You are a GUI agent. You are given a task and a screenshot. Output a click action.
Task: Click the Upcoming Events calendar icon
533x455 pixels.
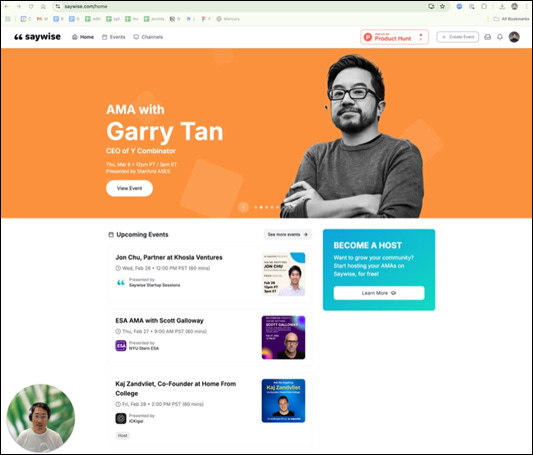[x=111, y=234]
